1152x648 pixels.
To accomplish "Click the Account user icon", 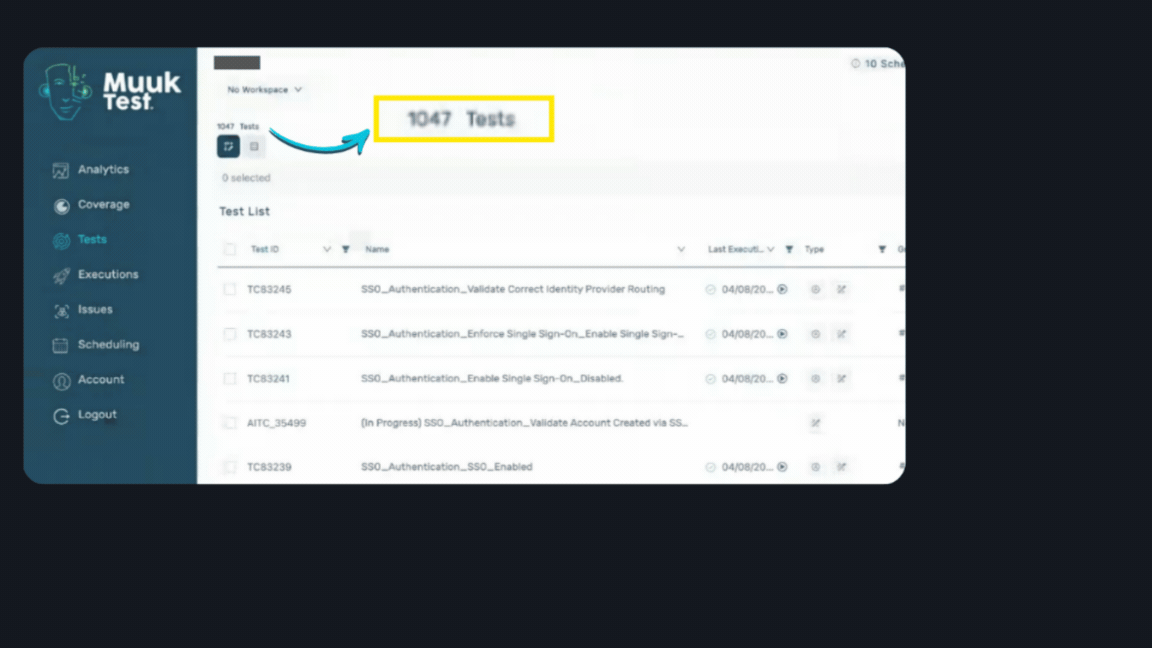I will (61, 381).
